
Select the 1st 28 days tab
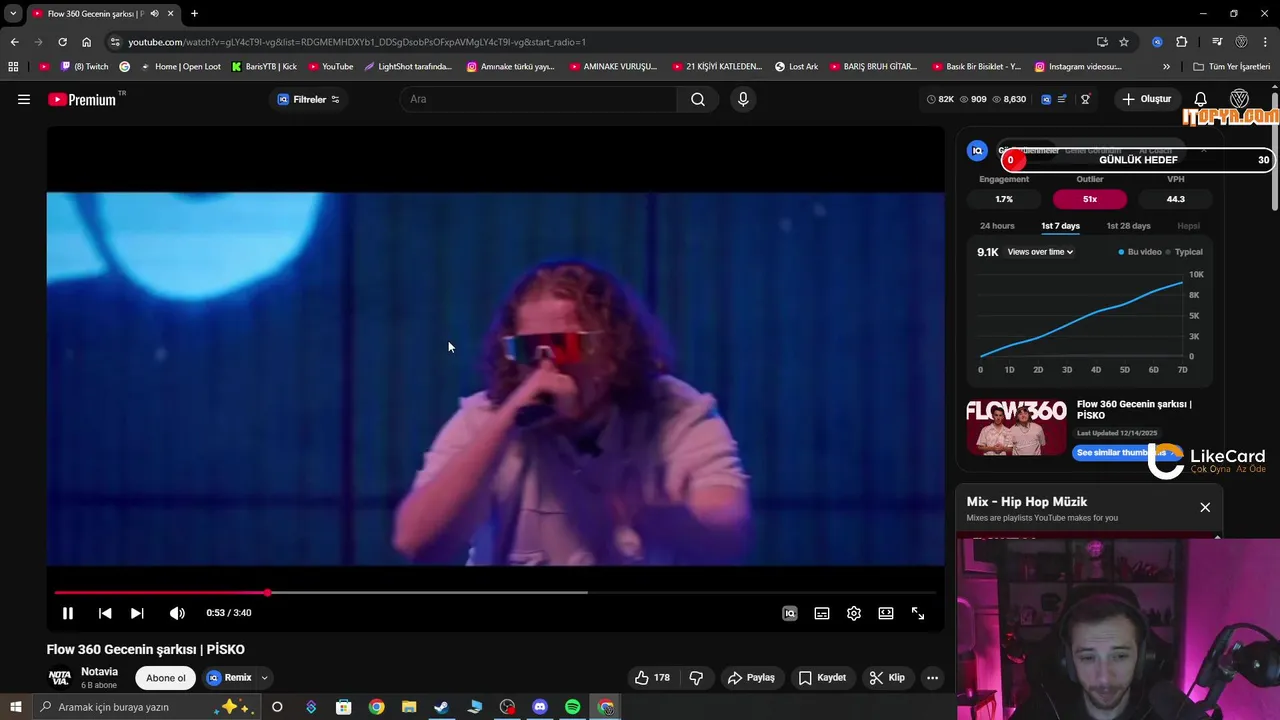[x=1128, y=226]
